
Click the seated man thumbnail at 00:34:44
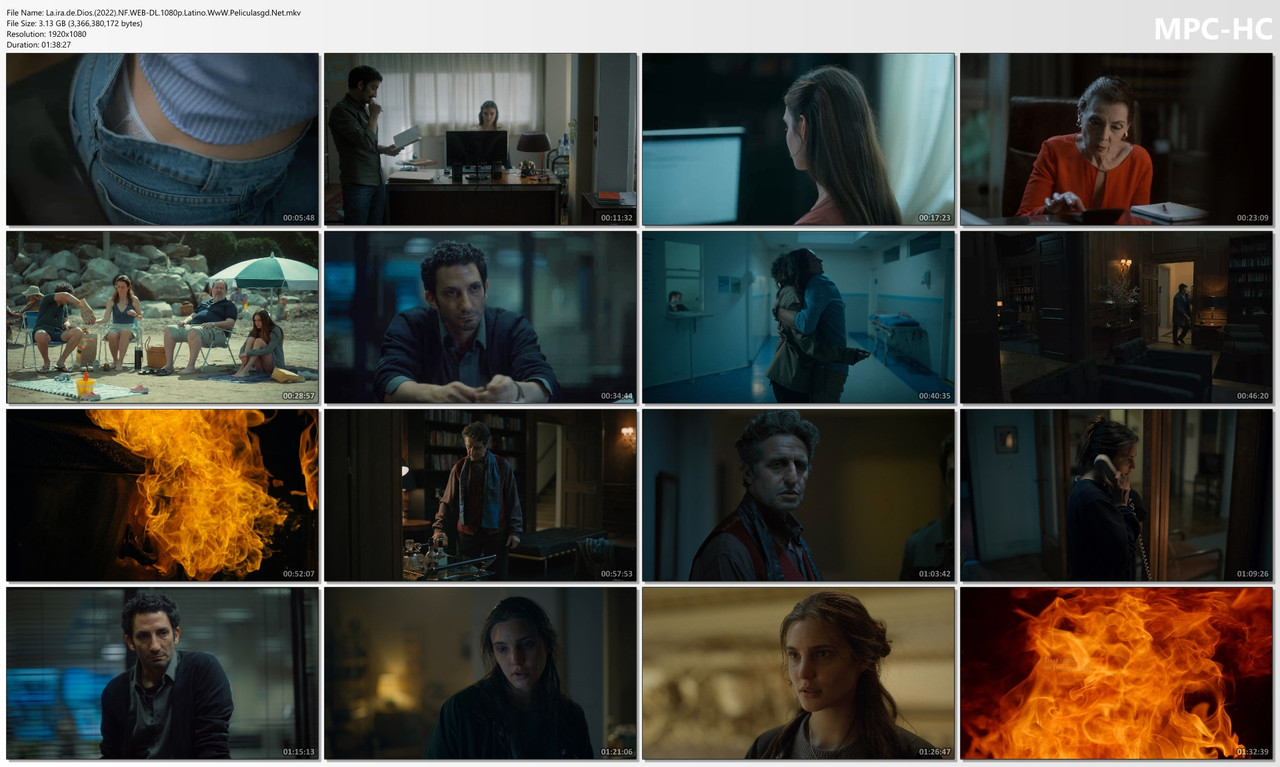(480, 317)
